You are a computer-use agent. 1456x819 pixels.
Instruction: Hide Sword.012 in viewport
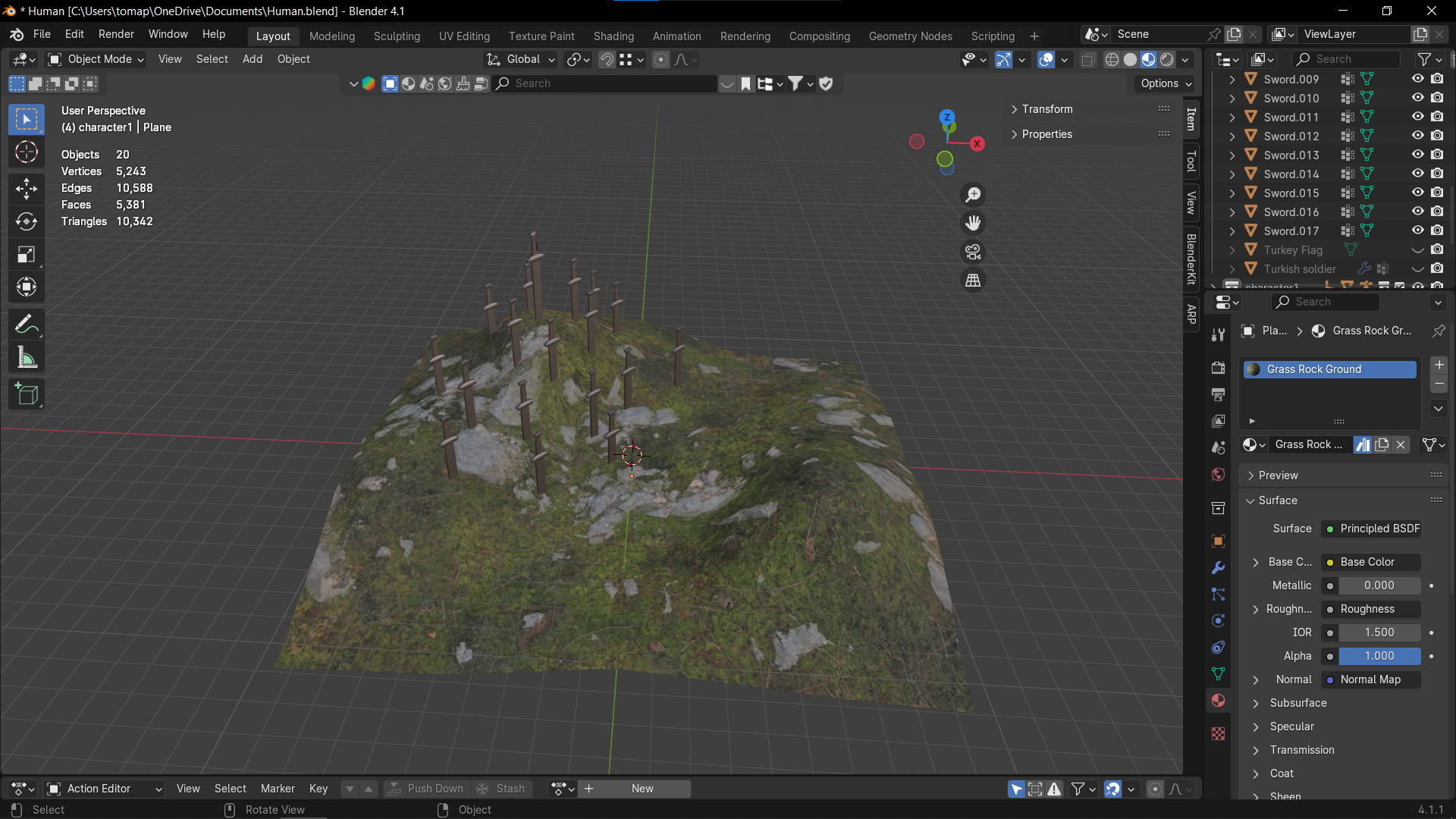point(1417,136)
